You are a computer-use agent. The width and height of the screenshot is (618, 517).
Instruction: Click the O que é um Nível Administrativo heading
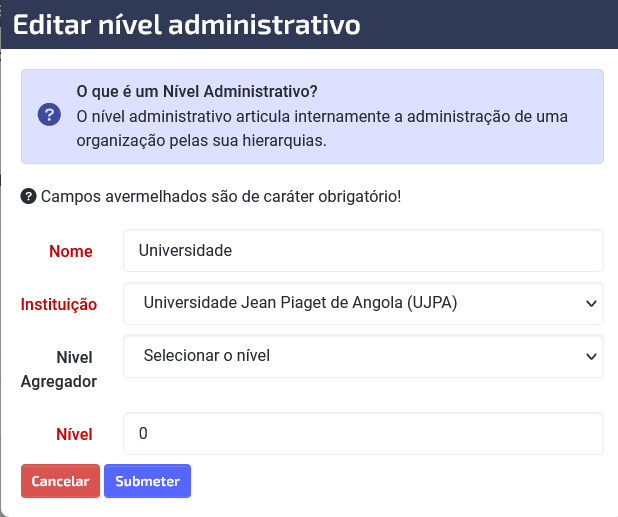click(x=197, y=91)
